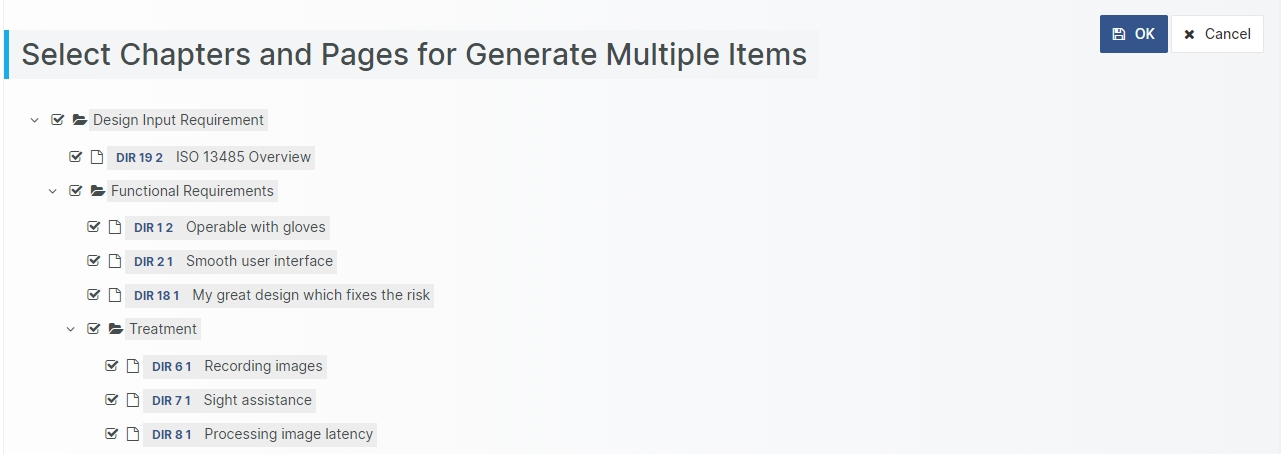
Task: Collapse the Functional Requirements chapter
Action: point(53,191)
